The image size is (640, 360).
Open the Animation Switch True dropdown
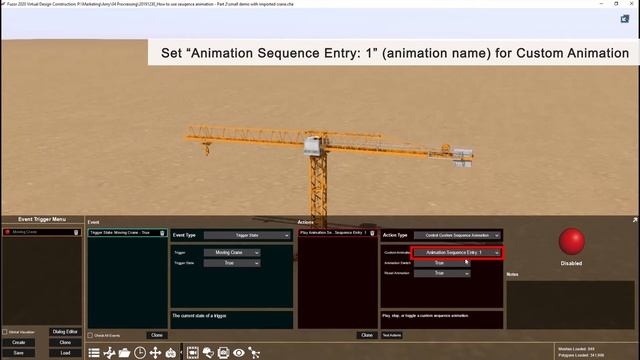(442, 263)
